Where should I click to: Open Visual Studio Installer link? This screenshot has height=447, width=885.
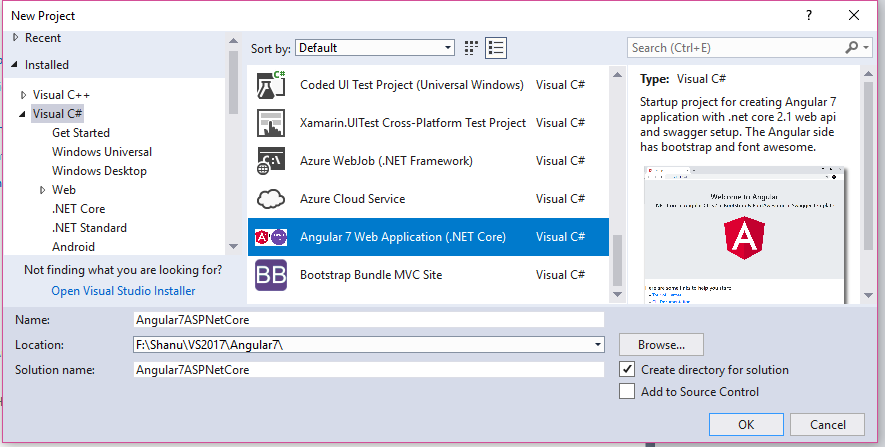pos(123,291)
